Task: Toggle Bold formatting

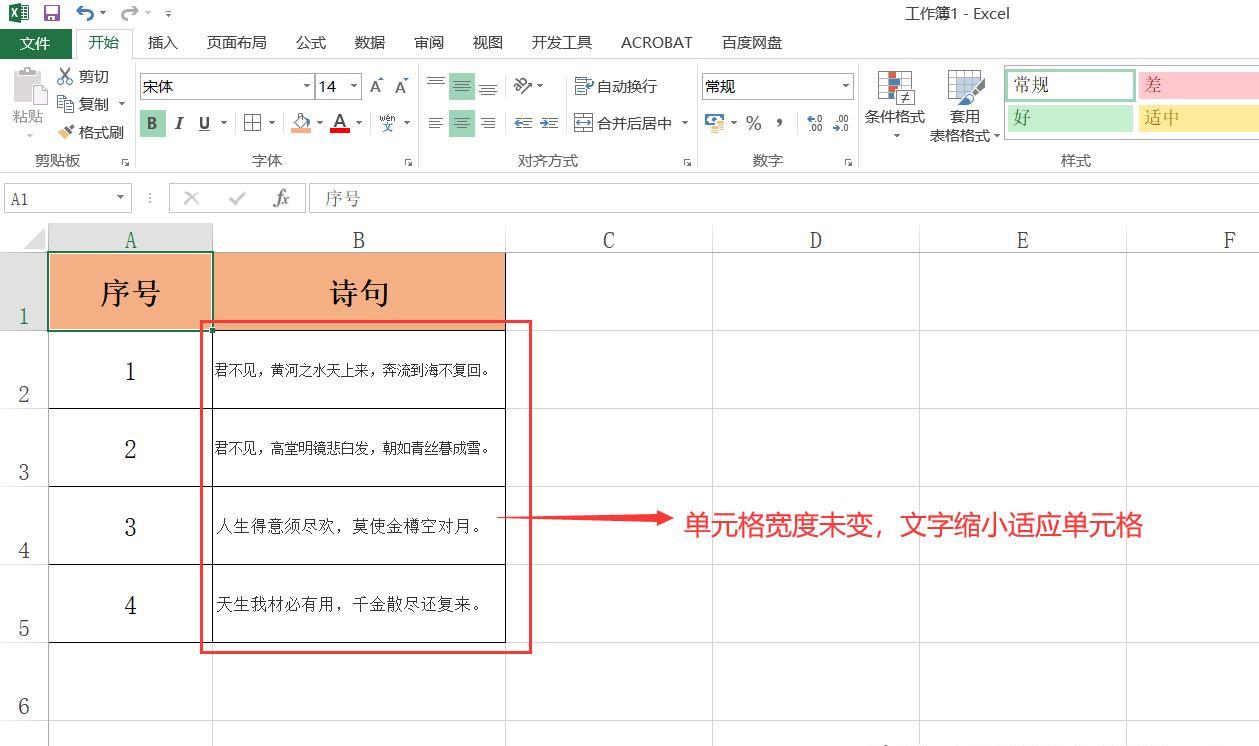Action: [152, 123]
